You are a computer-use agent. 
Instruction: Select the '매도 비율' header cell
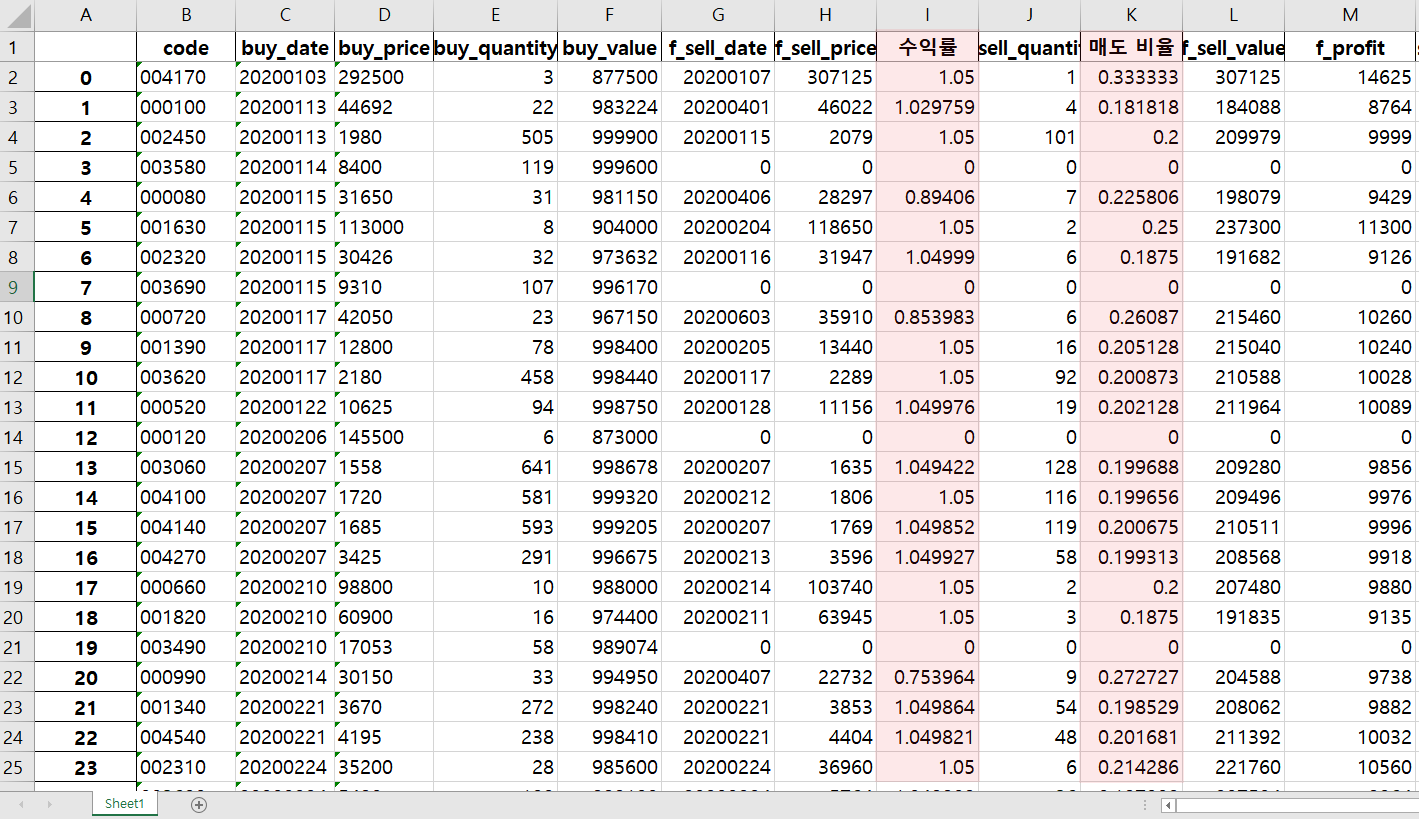tap(1131, 47)
